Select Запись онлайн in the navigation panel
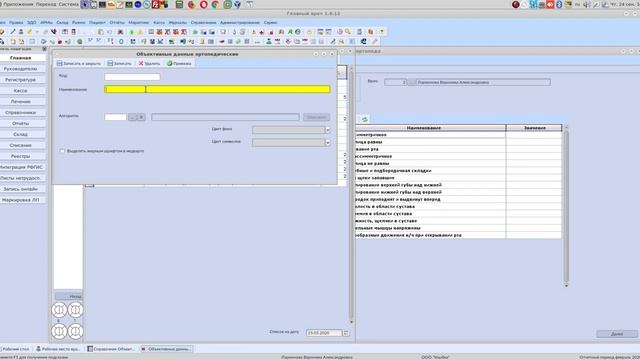 click(21, 189)
